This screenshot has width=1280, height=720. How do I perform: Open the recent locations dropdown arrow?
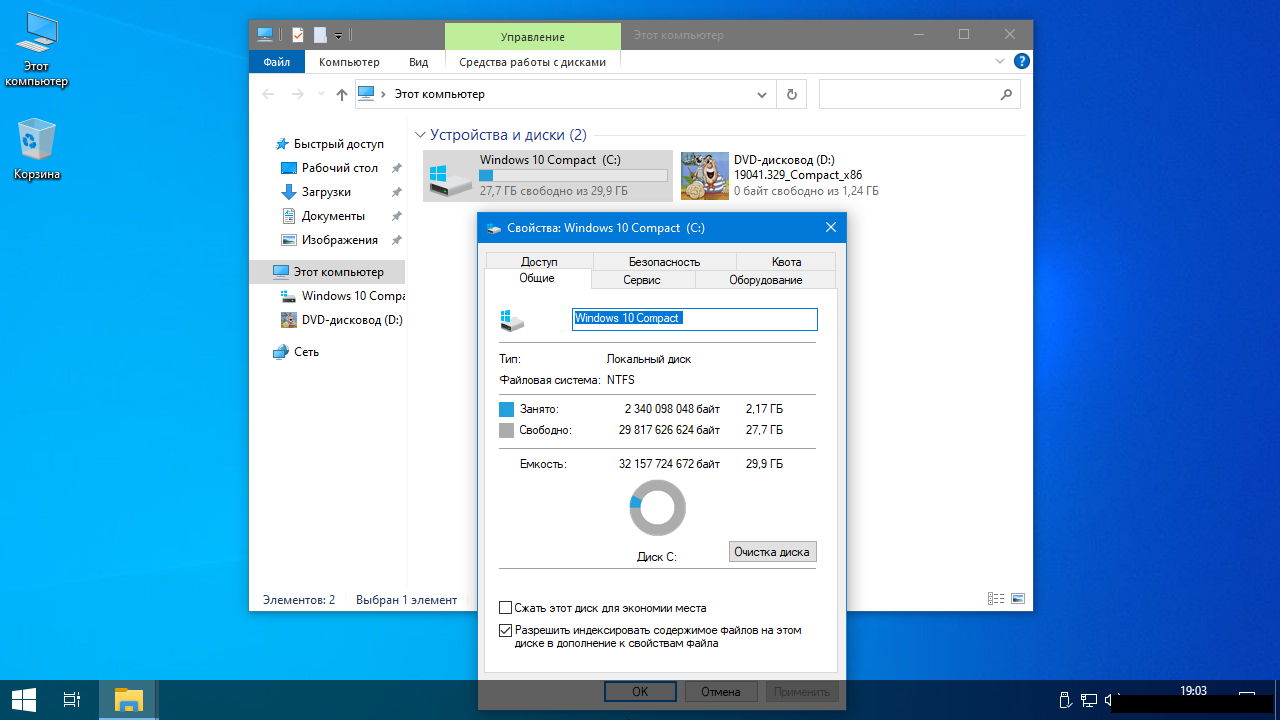pyautogui.click(x=320, y=94)
